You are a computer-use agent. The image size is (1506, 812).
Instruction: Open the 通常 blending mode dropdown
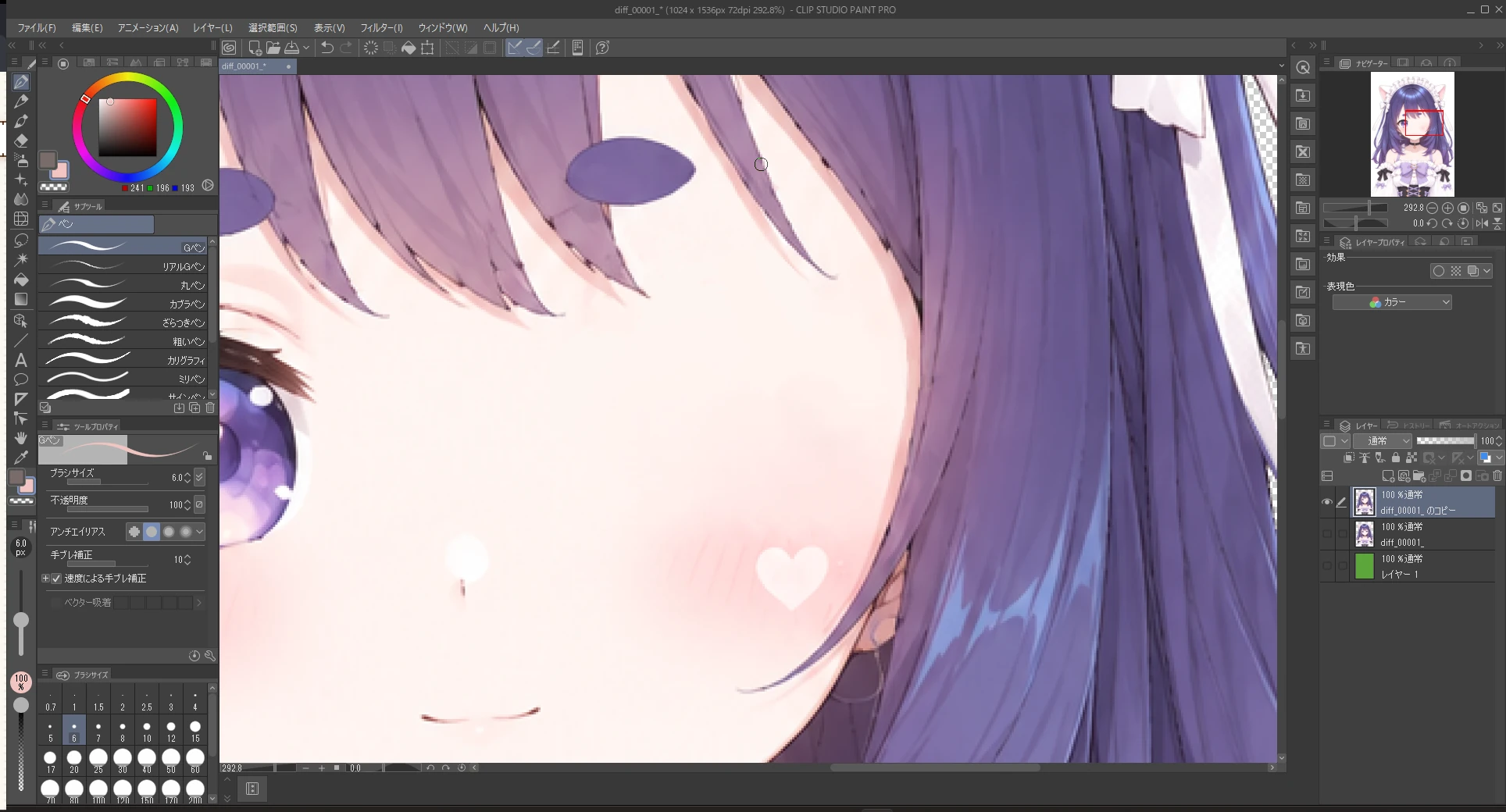point(1383,441)
